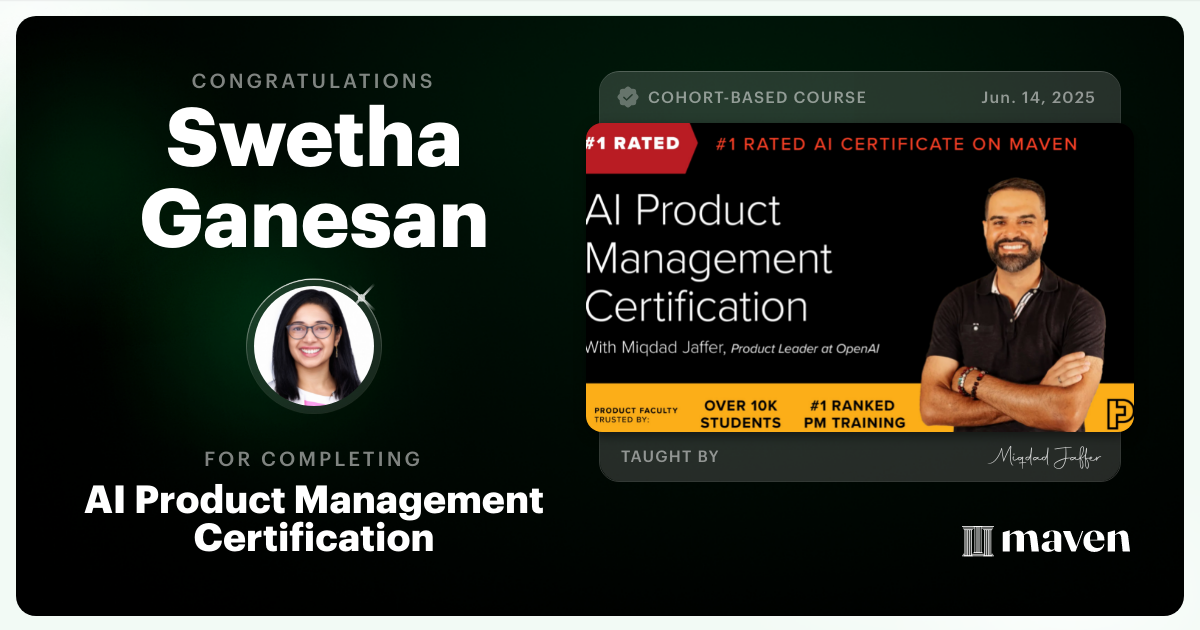Click Miqdad Jaffer's handwritten signature
The image size is (1200, 630).
[x=1047, y=456]
